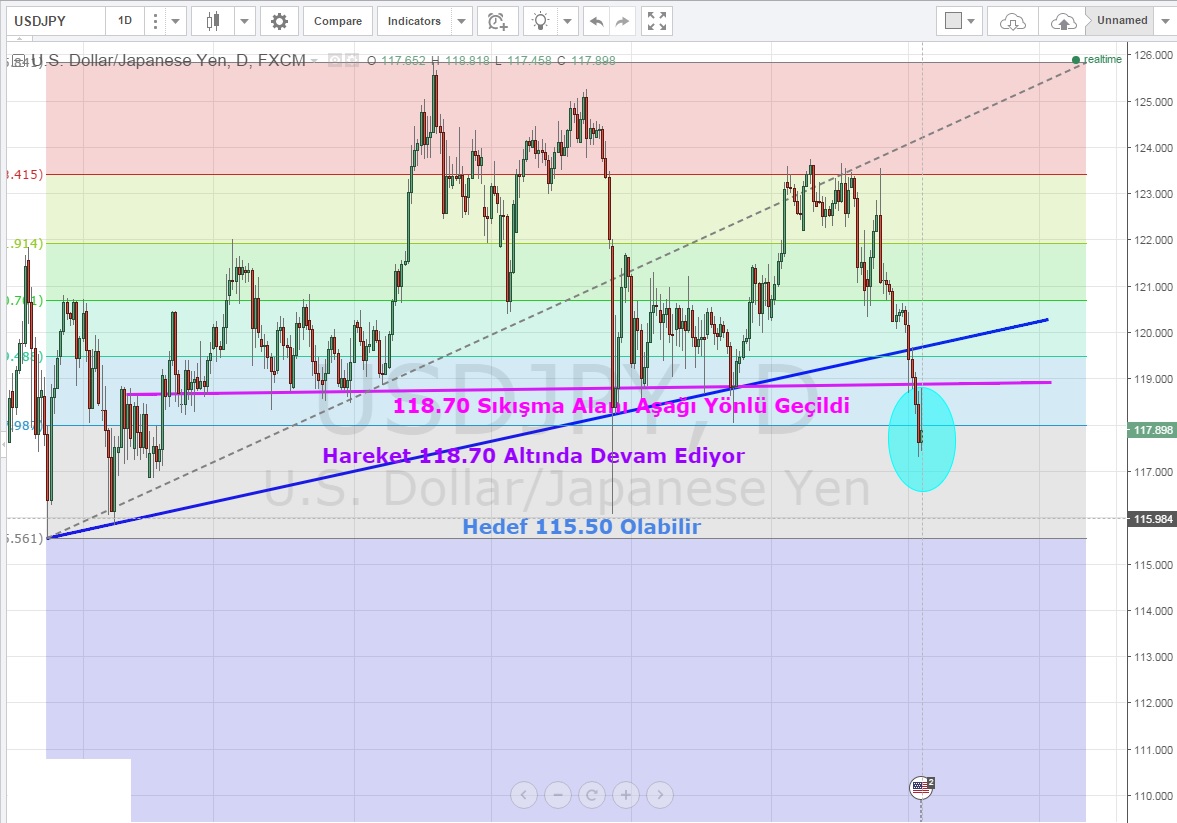Open the timeframe interval dropdown arrow
Image resolution: width=1177 pixels, height=823 pixels.
(x=176, y=21)
